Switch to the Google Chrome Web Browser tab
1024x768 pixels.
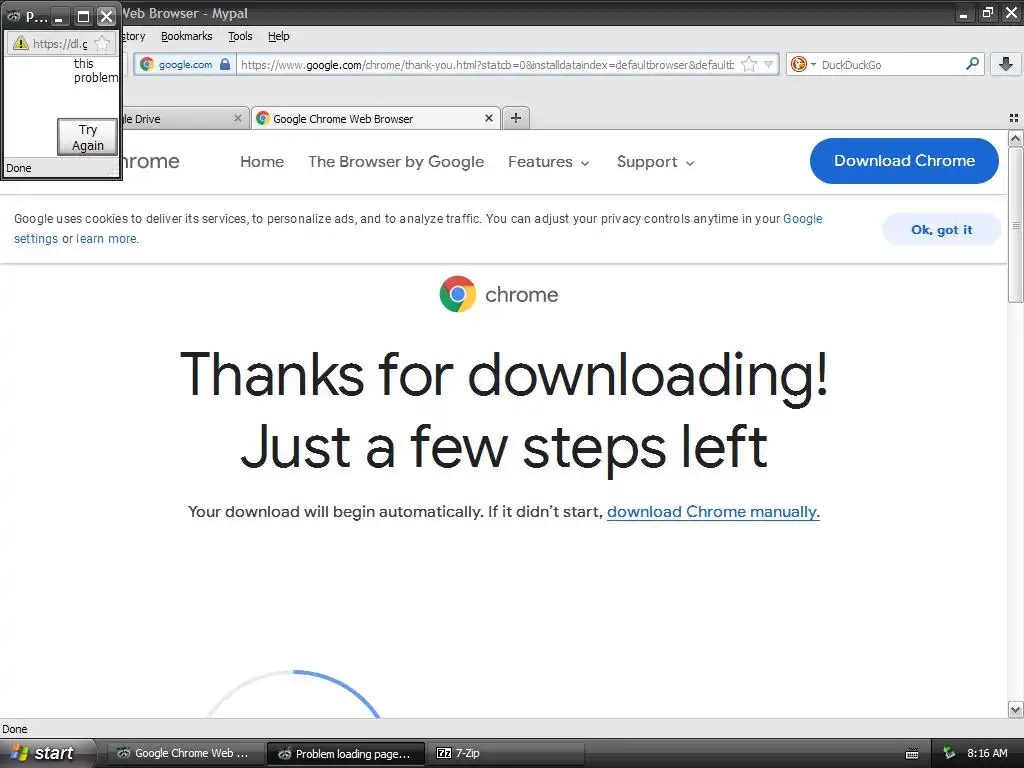click(x=376, y=118)
